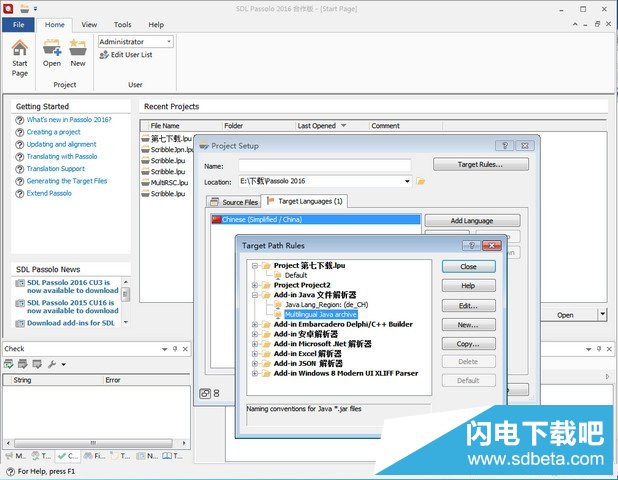Image resolution: width=618 pixels, height=480 pixels.
Task: Select Chinese (Simplified / China) language
Action: 316,219
